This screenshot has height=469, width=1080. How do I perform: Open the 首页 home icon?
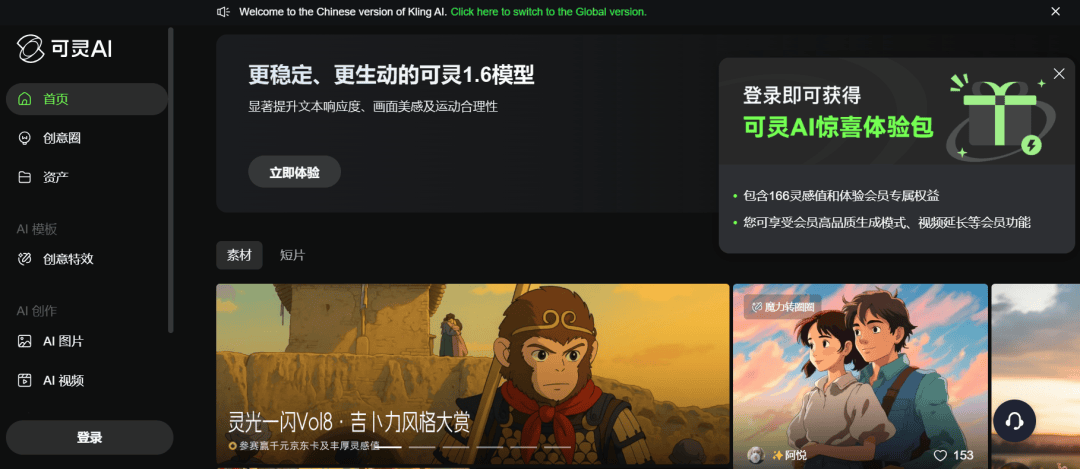tap(25, 99)
